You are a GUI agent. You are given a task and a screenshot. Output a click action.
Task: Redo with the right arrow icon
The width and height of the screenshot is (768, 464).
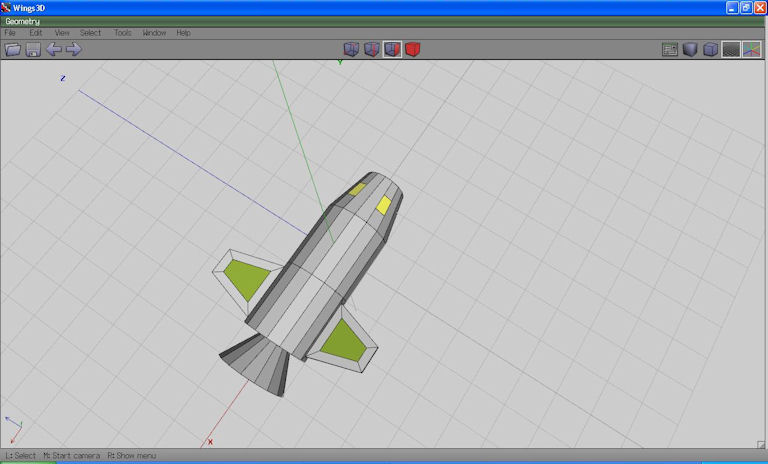[73, 49]
